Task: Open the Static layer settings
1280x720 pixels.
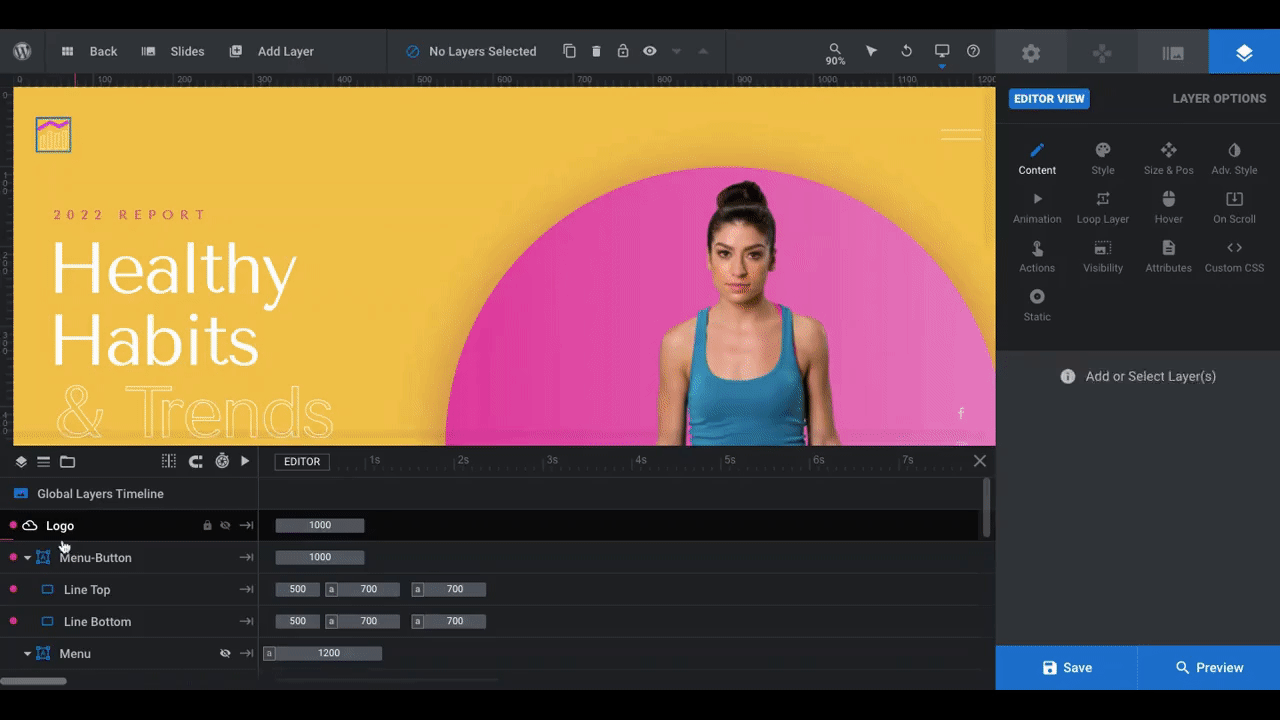Action: [1037, 306]
